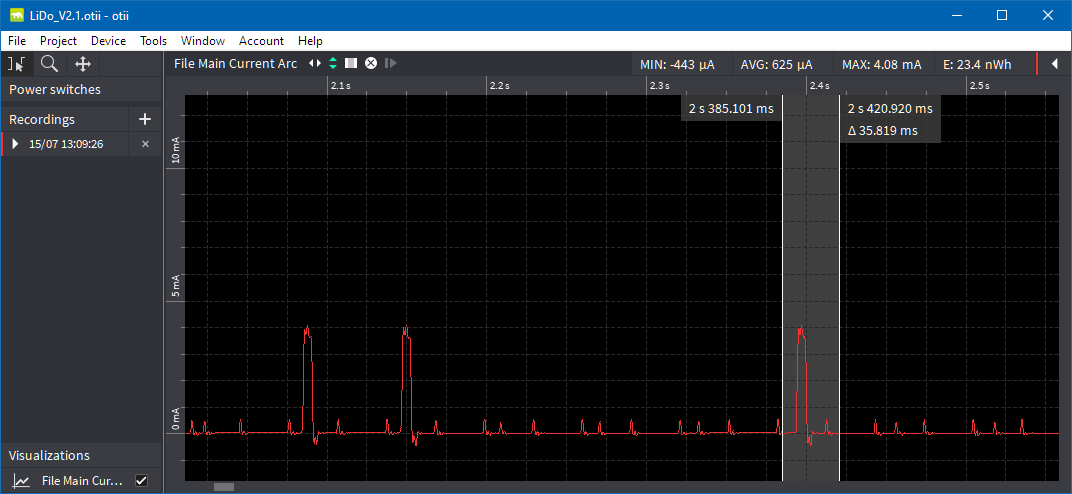Uncheck File Main Current visualization checkbox
1072x494 pixels.
pos(141,481)
